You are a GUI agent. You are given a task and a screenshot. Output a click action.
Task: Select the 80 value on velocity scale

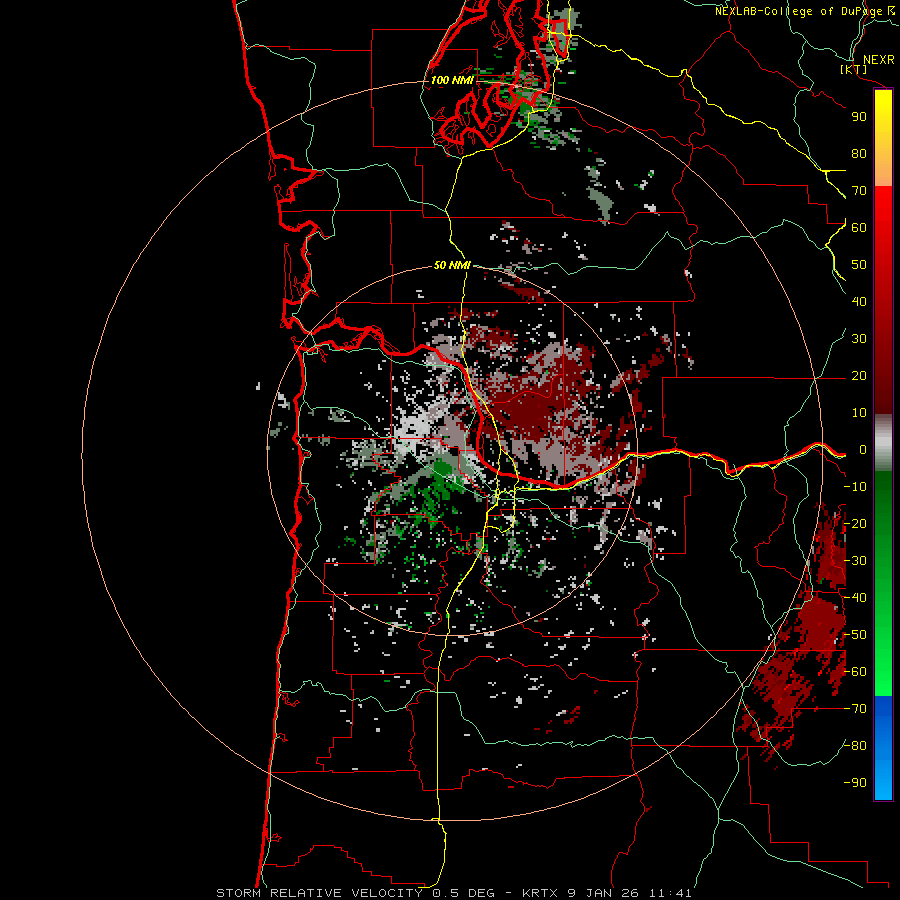pos(859,154)
